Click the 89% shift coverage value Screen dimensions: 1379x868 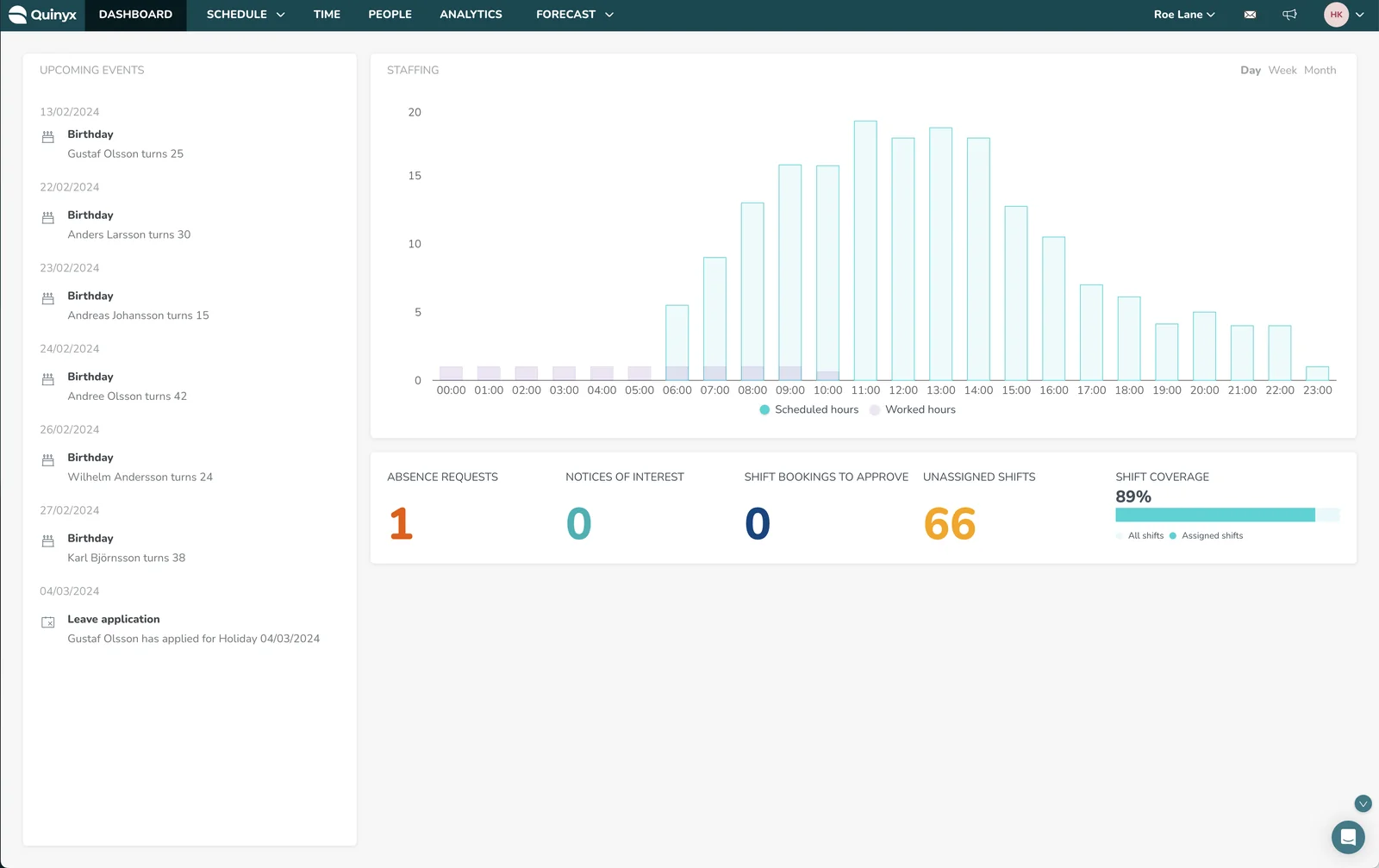pyautogui.click(x=1133, y=496)
